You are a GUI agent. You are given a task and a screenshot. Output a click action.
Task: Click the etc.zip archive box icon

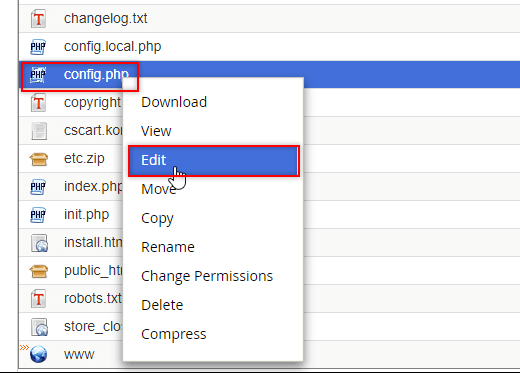[x=39, y=159]
